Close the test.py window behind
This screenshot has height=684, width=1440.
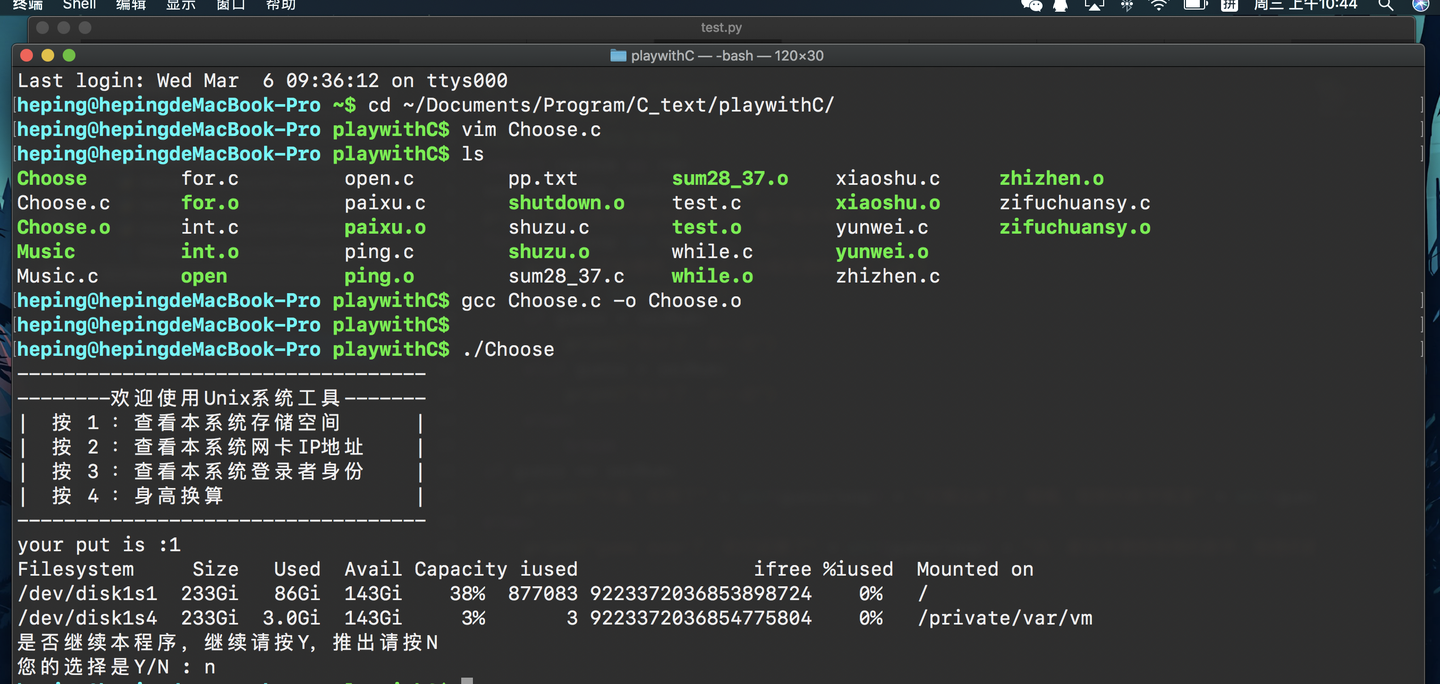tap(43, 28)
